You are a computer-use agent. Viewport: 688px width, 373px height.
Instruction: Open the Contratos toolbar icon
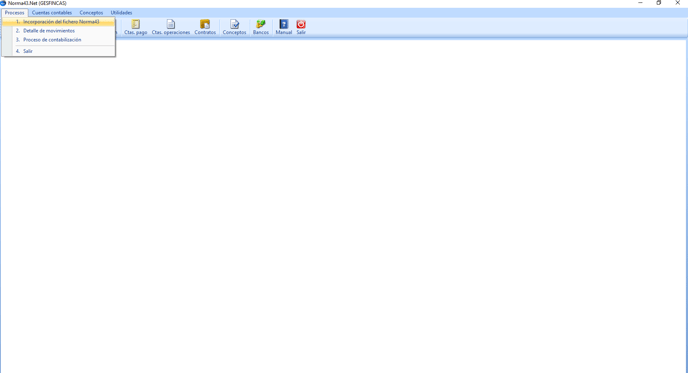(205, 27)
